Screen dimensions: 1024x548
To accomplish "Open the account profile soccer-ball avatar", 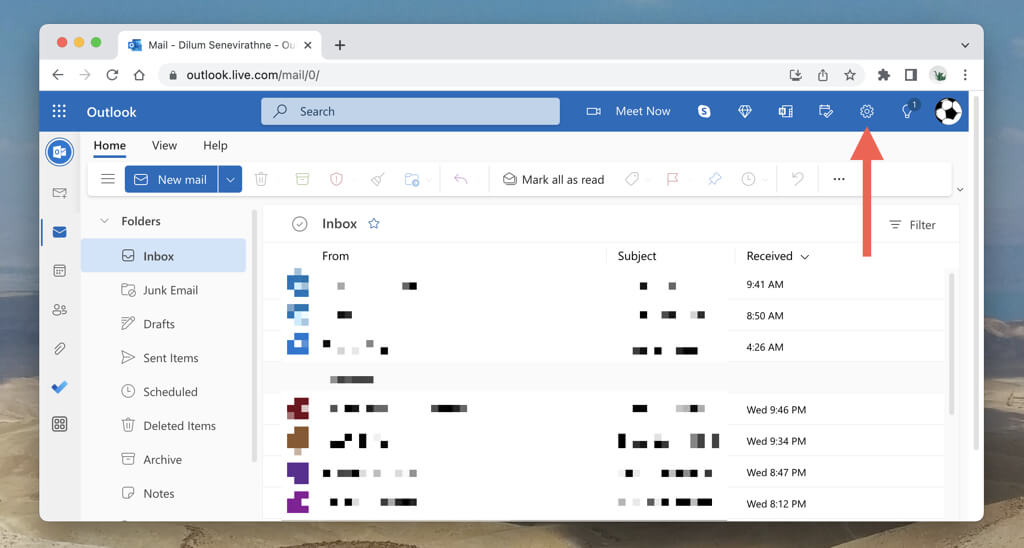I will [948, 111].
